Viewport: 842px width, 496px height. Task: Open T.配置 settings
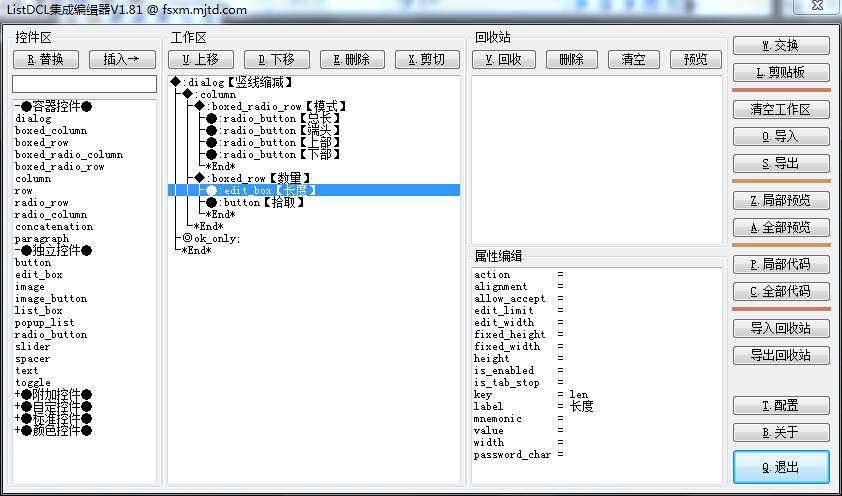(781, 405)
